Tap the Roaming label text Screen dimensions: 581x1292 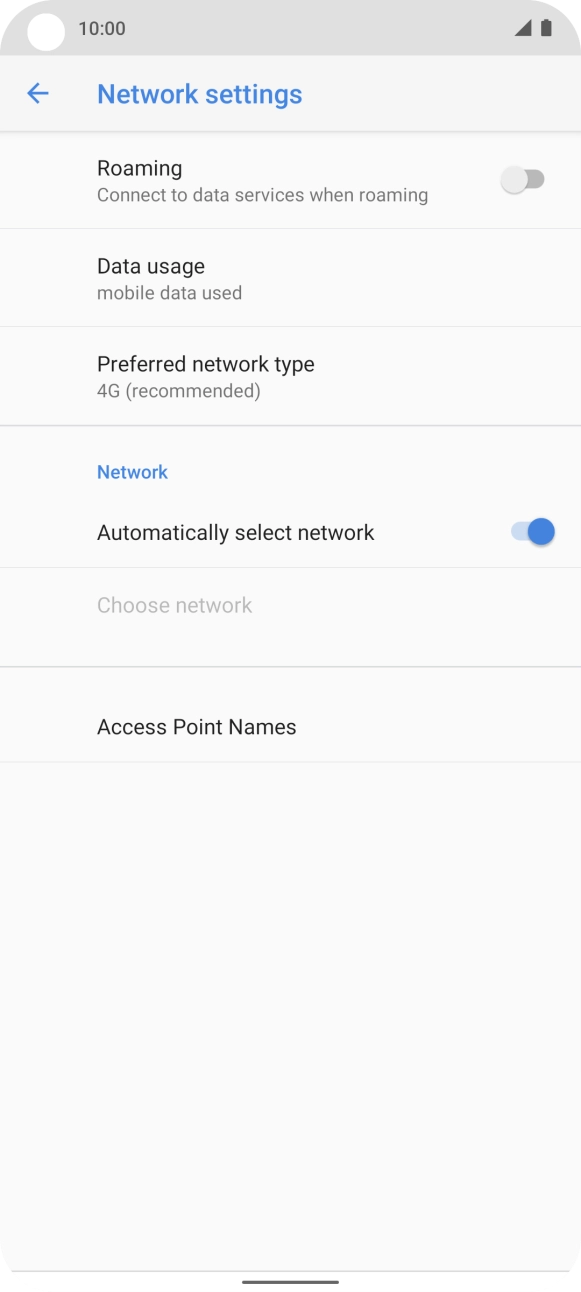pyautogui.click(x=139, y=168)
